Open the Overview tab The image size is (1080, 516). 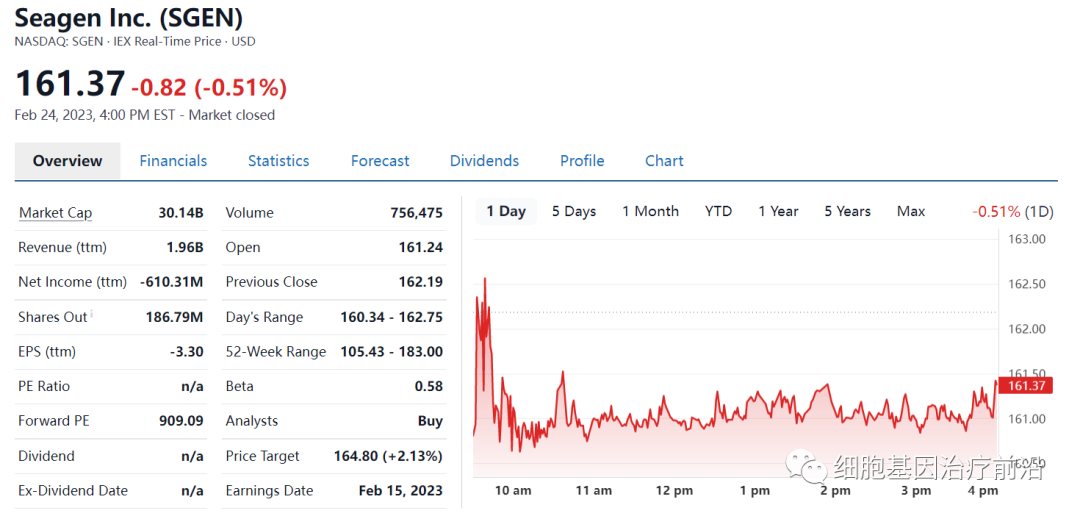click(67, 161)
